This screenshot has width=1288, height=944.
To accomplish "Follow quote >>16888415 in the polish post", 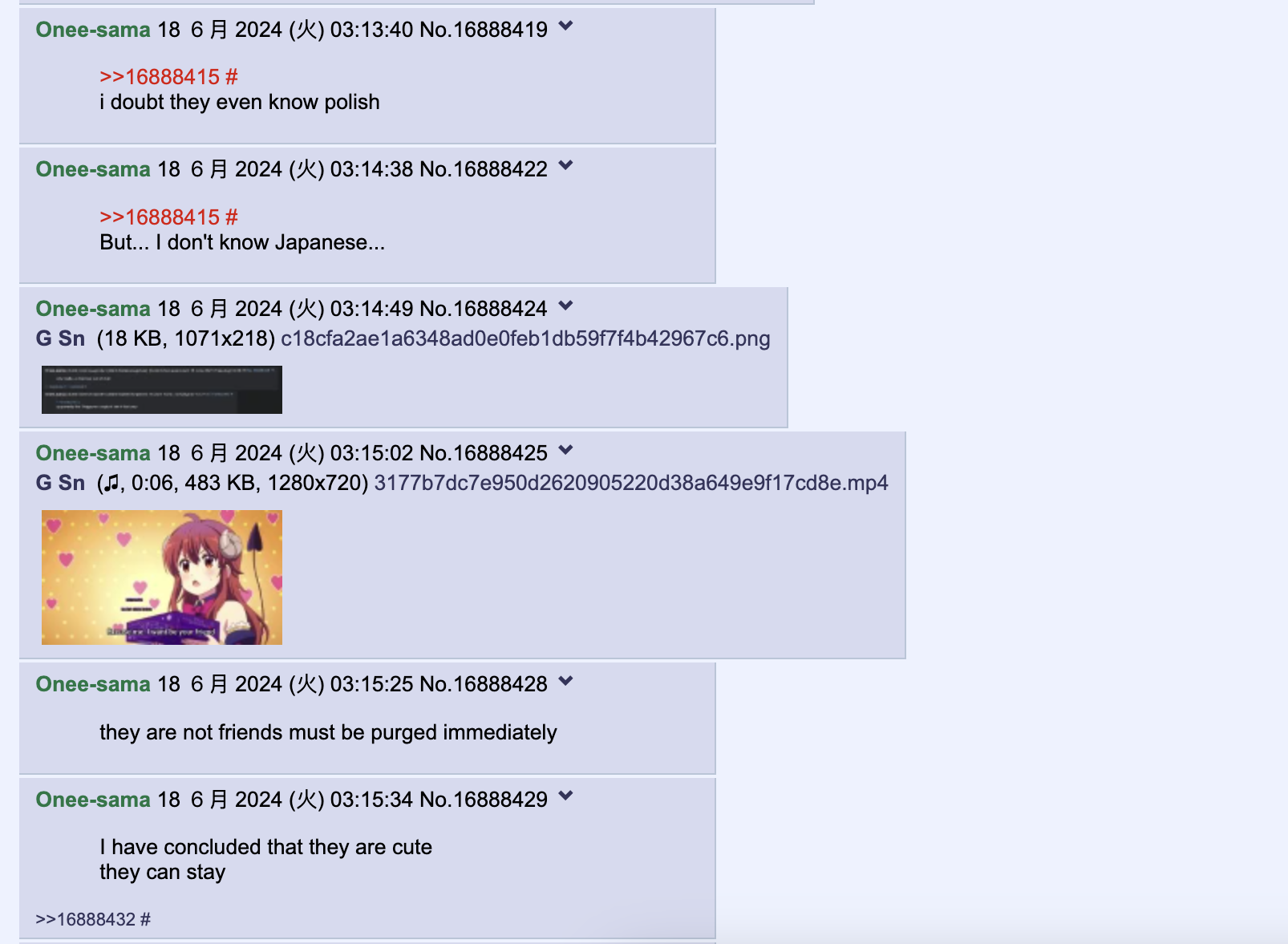I will (x=160, y=77).
